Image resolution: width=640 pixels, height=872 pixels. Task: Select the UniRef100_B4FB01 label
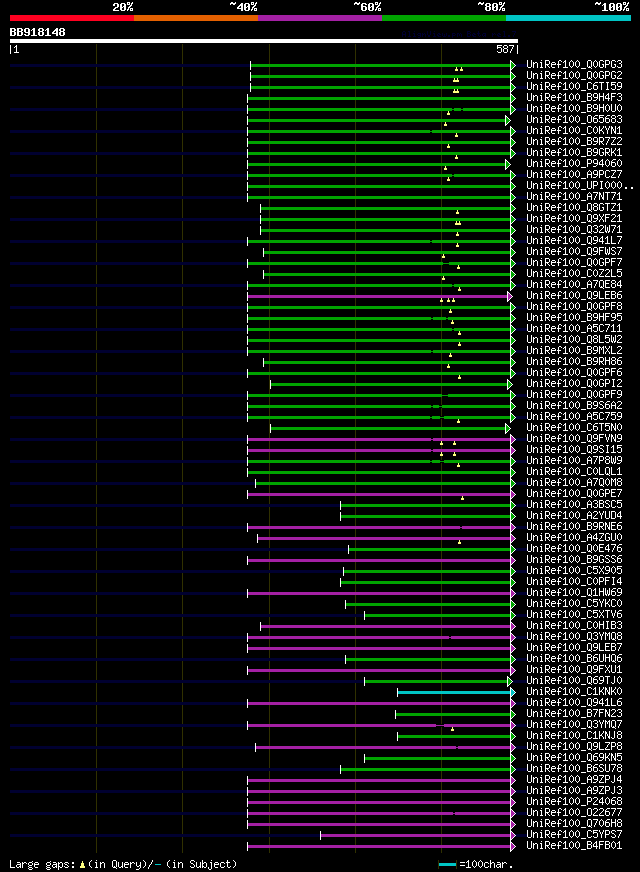(x=574, y=846)
